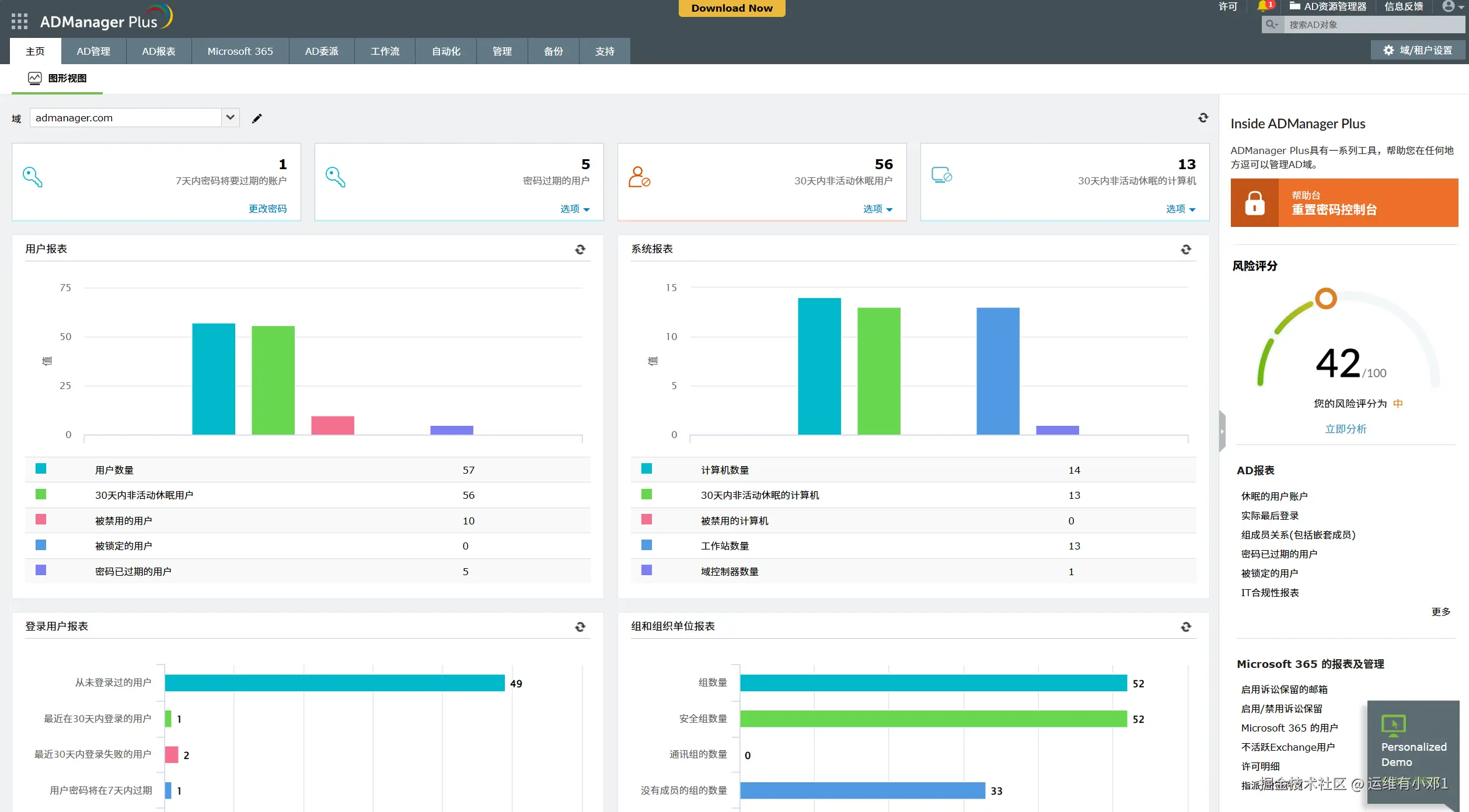The width and height of the screenshot is (1469, 812).
Task: Open 选项 dropdown under 30天内非活动休眠的计算机
Action: pos(1180,209)
